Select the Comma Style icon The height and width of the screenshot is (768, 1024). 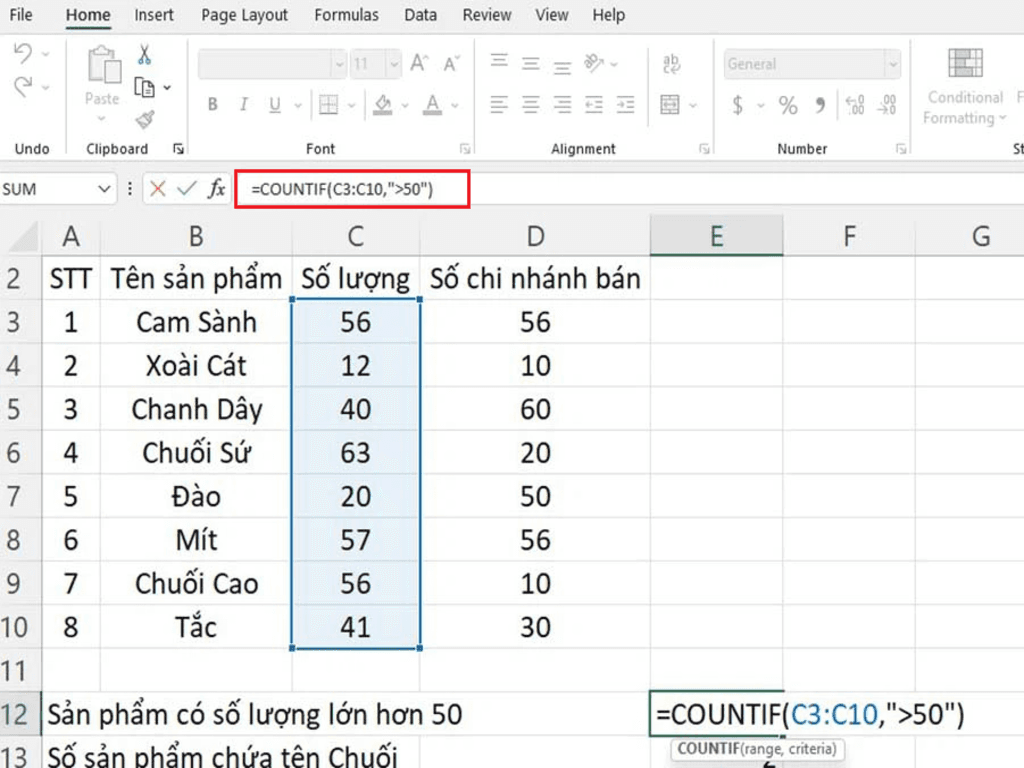pos(820,103)
